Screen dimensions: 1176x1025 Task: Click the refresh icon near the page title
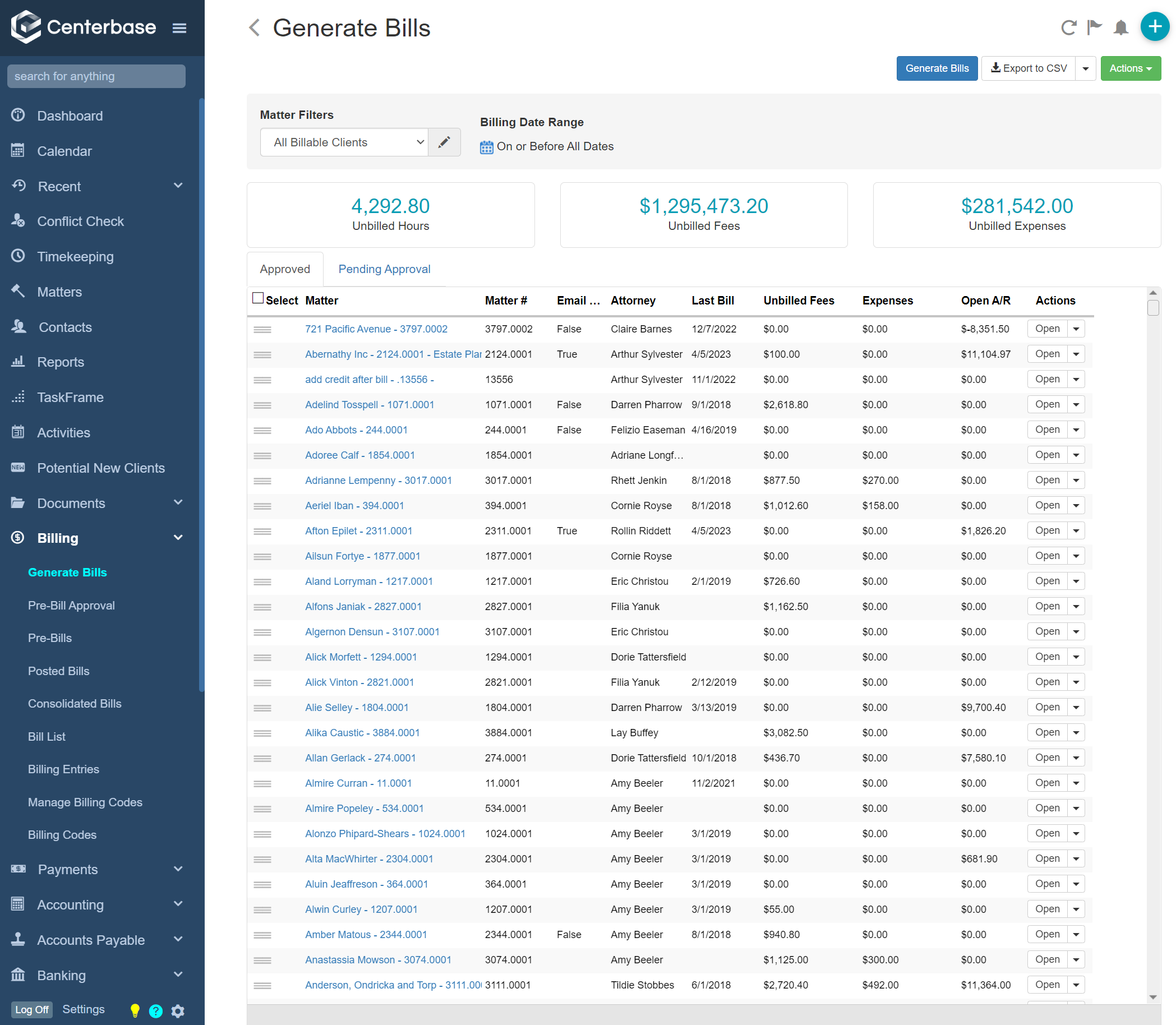[x=1068, y=27]
